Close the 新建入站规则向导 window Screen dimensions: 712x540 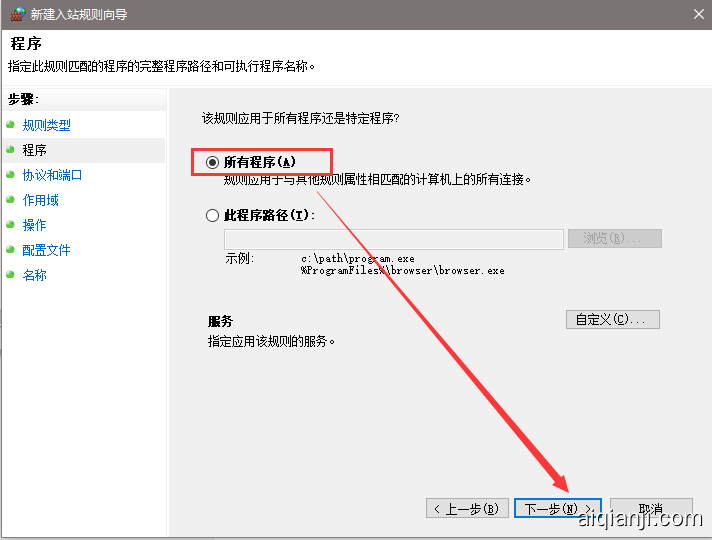click(x=697, y=14)
